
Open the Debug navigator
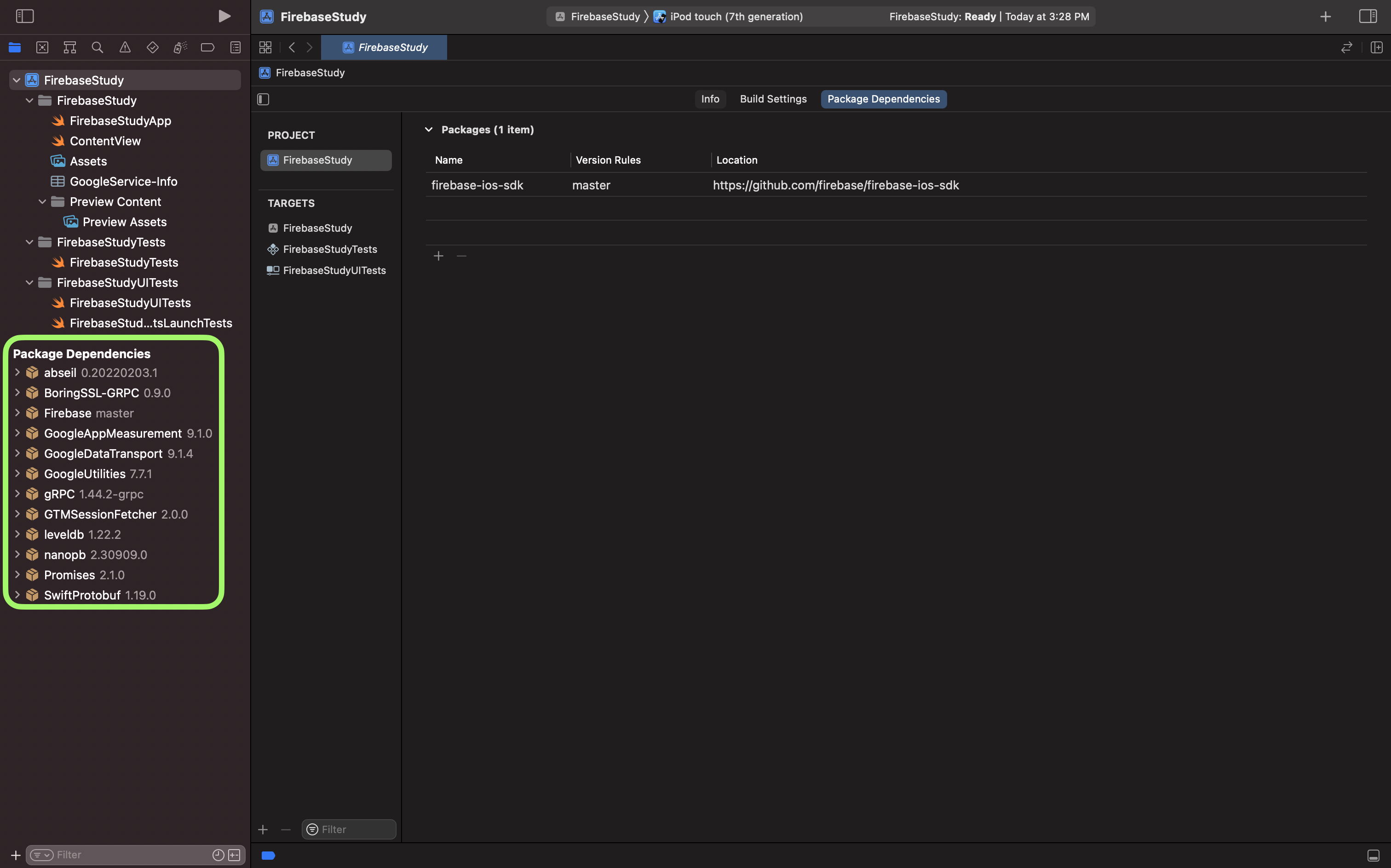[x=180, y=47]
